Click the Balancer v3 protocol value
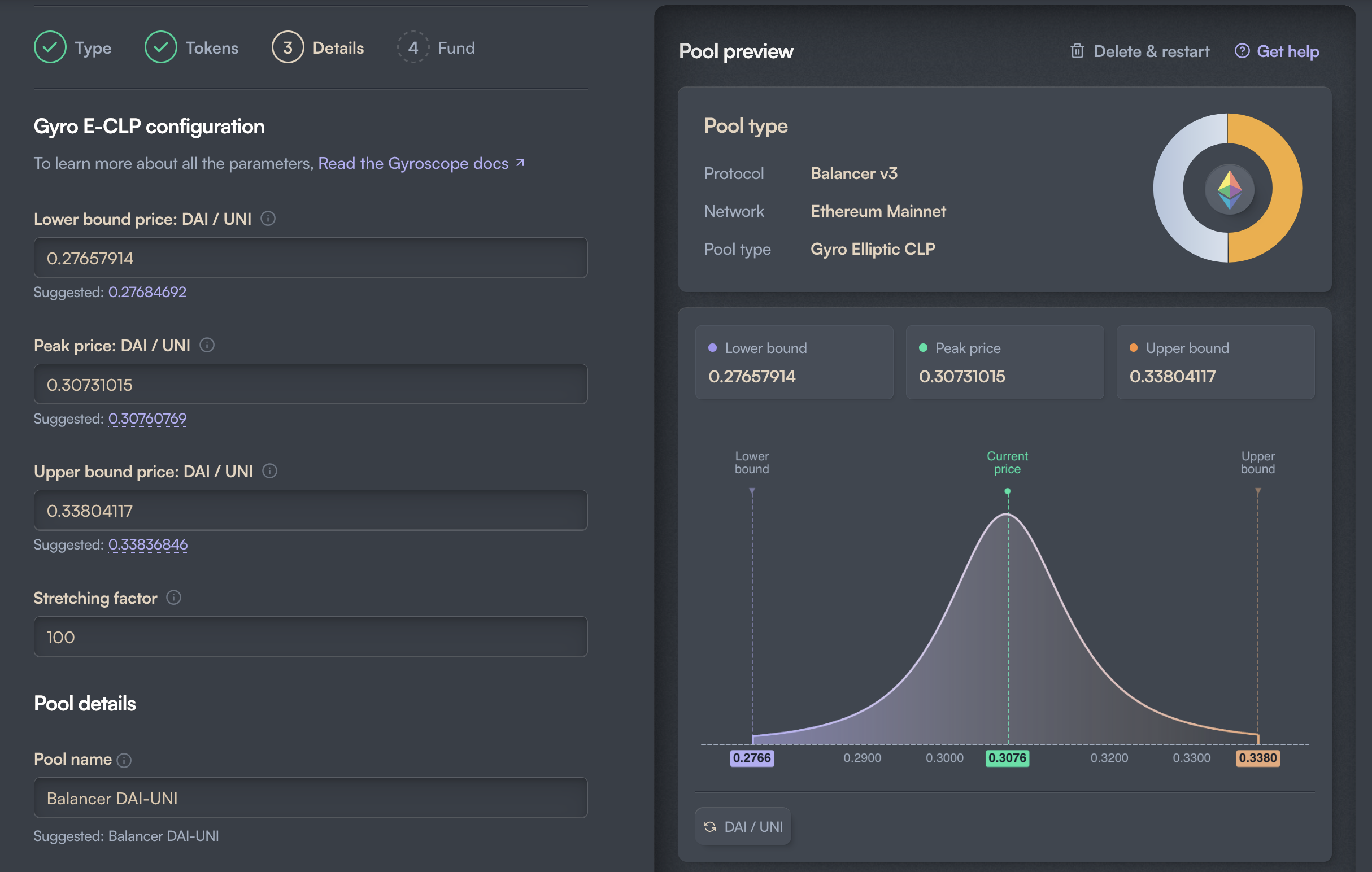This screenshot has width=1372, height=872. coord(854,173)
